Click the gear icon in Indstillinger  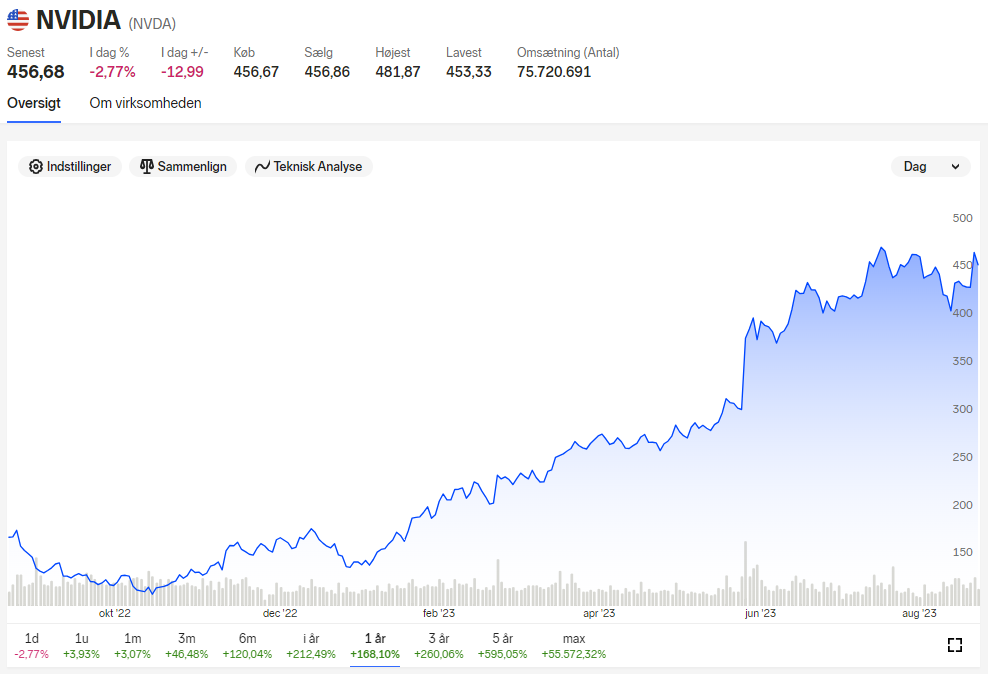pos(36,166)
